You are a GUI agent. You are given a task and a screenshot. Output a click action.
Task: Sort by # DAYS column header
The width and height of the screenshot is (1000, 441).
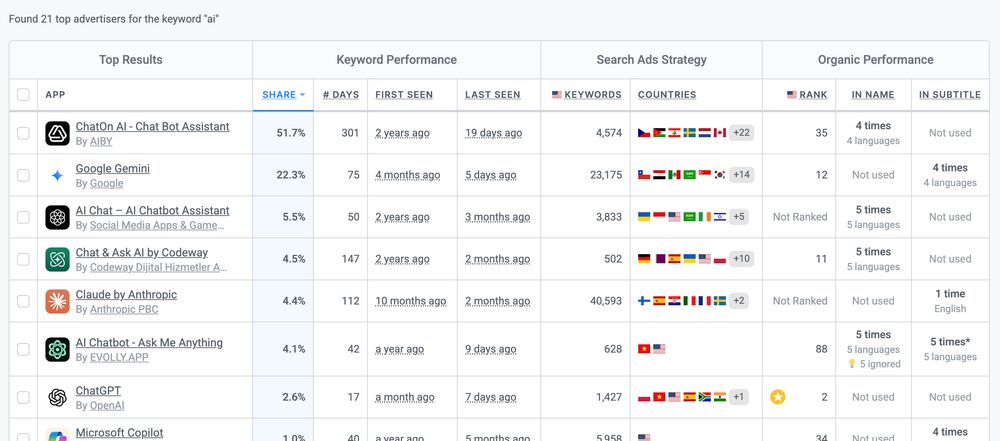341,94
